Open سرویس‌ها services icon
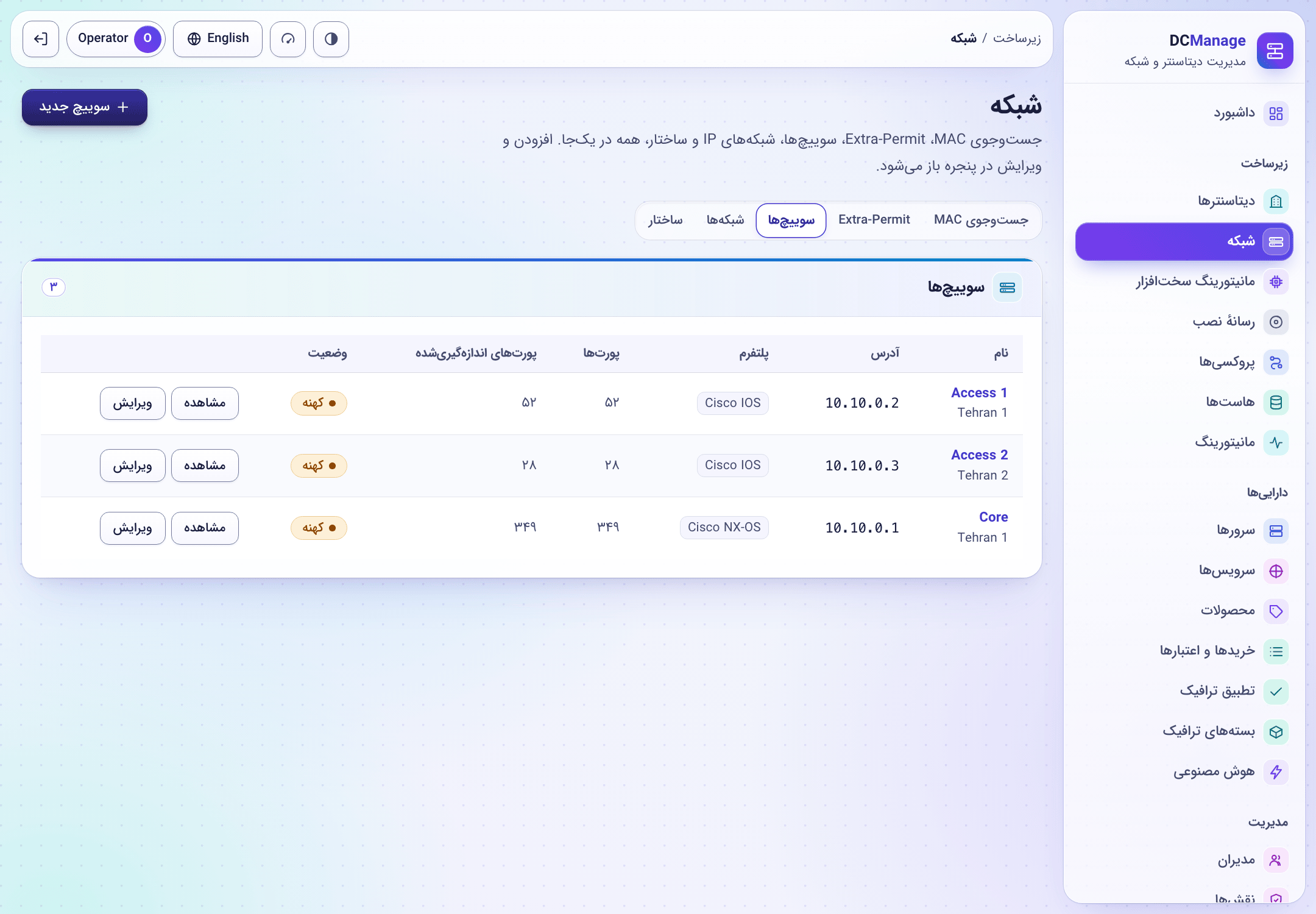The width and height of the screenshot is (1316, 914). coord(1276,571)
